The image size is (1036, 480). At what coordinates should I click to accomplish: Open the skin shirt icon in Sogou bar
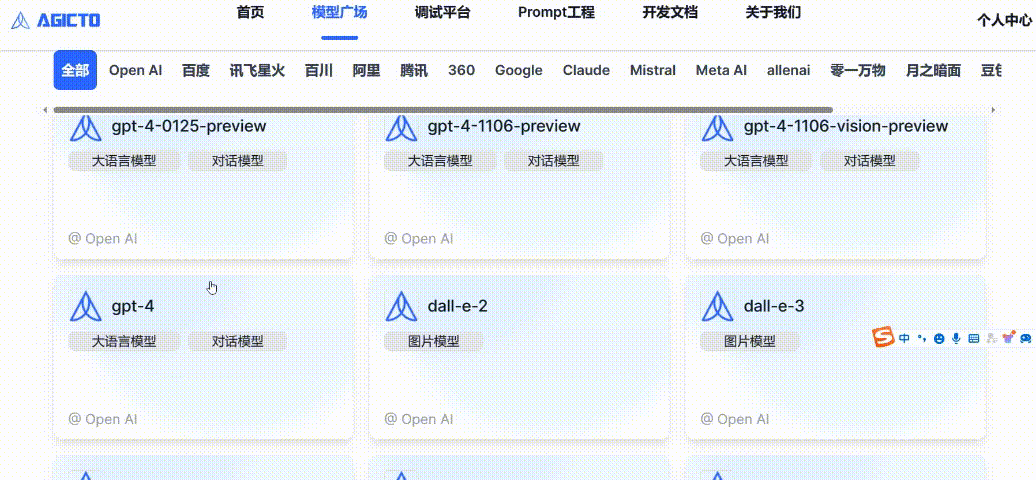[x=1008, y=338]
